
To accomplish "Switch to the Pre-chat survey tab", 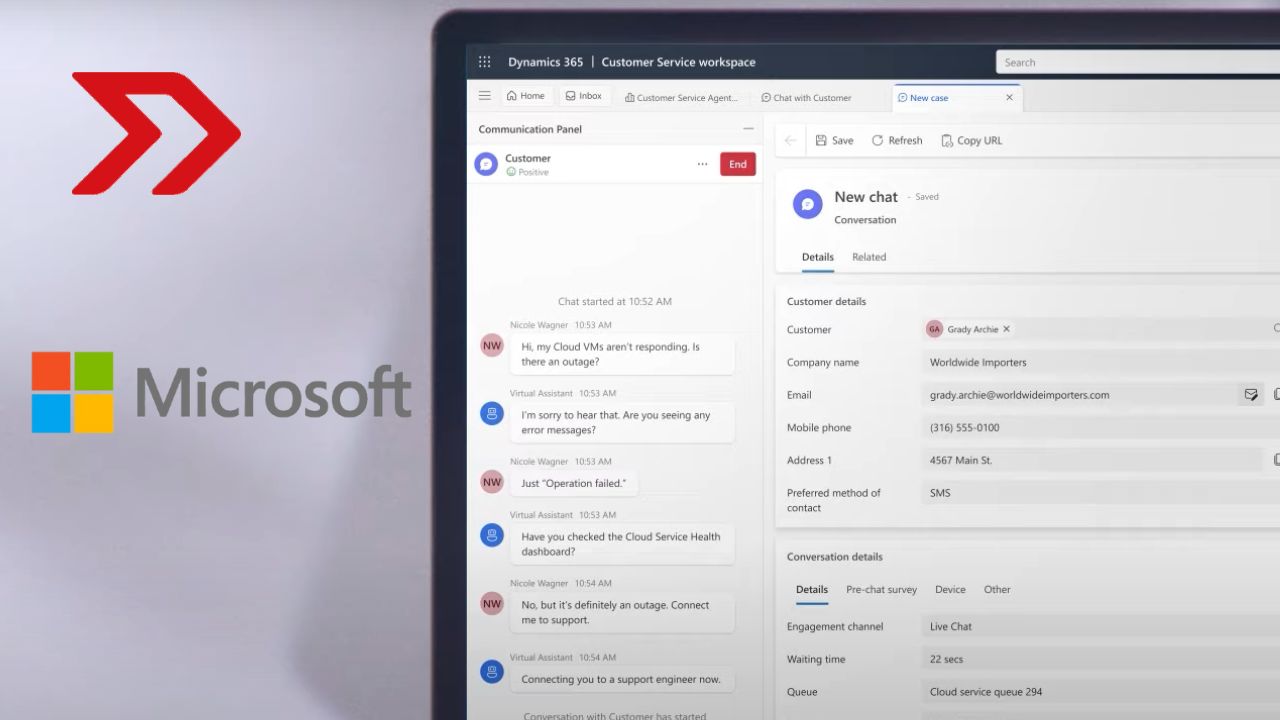I will click(881, 590).
